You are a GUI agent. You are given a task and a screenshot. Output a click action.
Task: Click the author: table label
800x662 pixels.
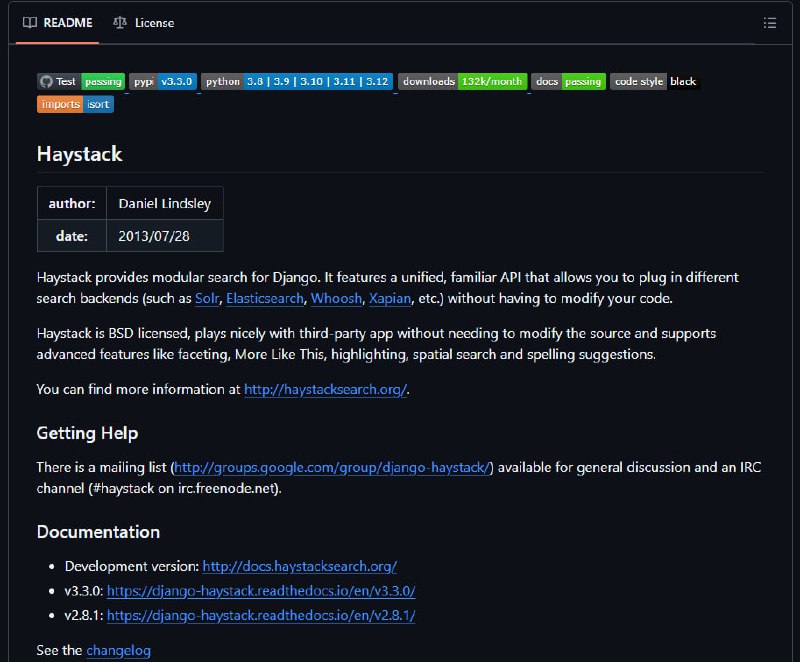pos(72,203)
